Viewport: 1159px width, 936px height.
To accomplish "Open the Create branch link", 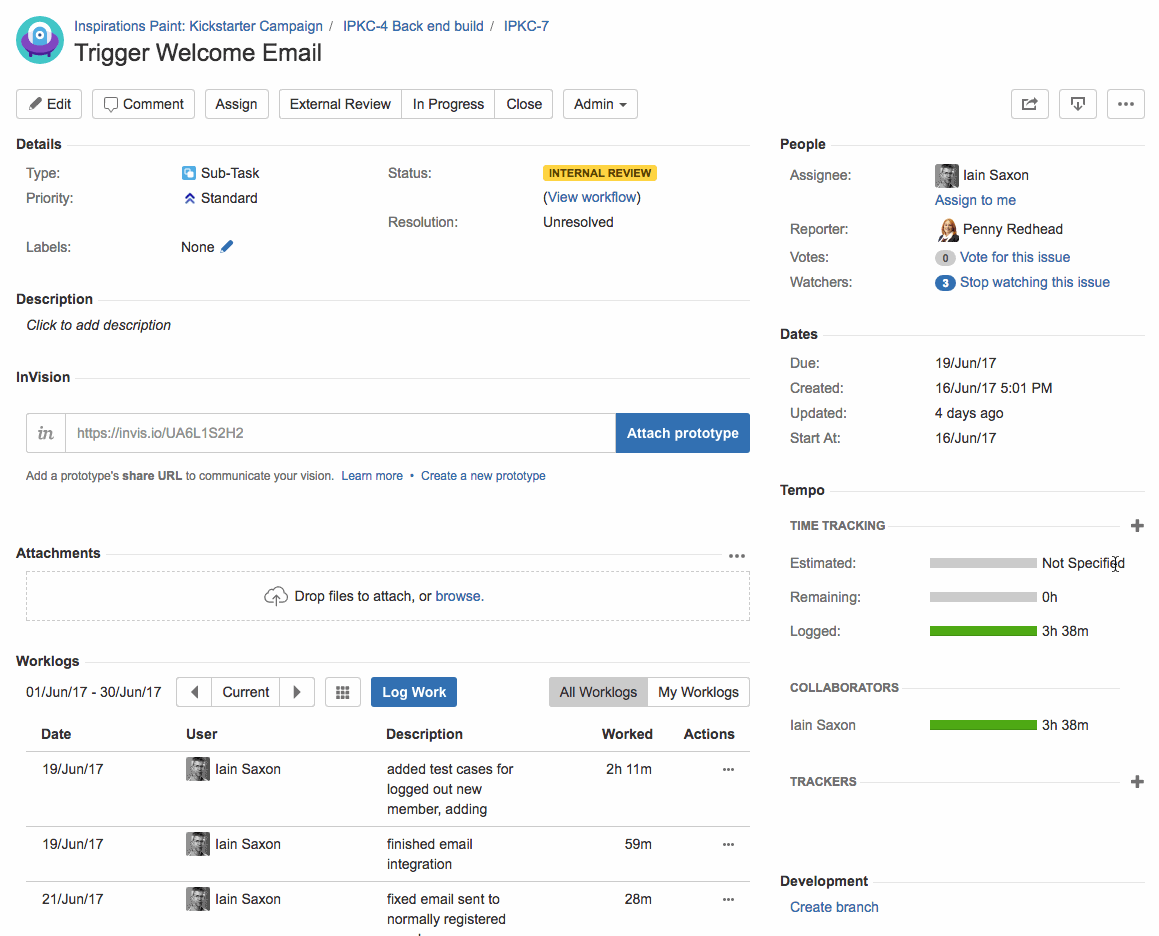I will click(834, 907).
